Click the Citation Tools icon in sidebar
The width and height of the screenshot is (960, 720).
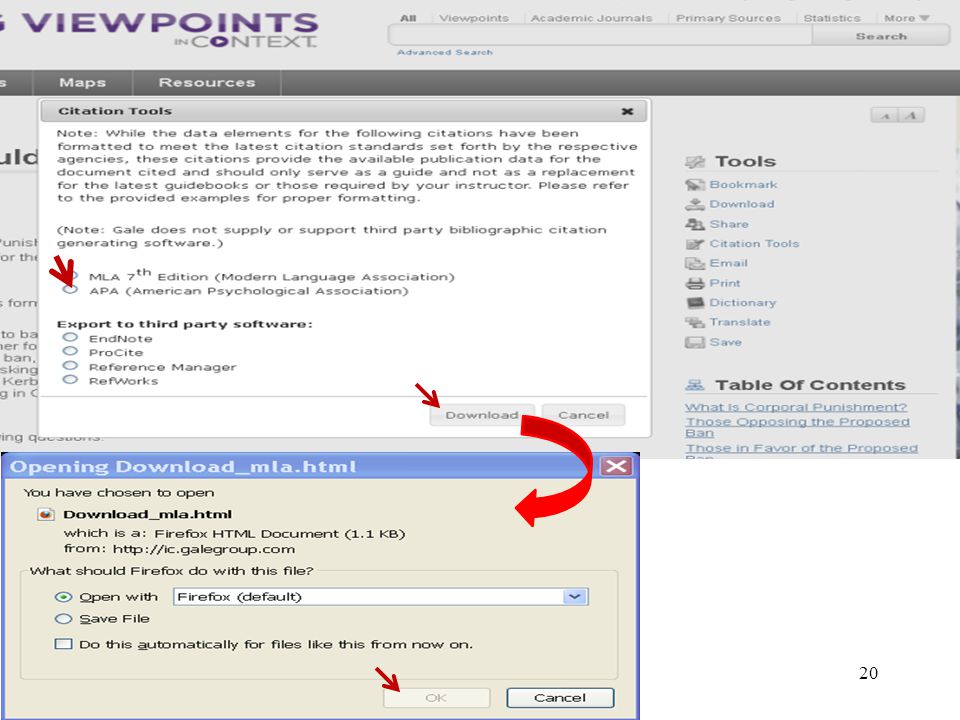pyautogui.click(x=695, y=244)
